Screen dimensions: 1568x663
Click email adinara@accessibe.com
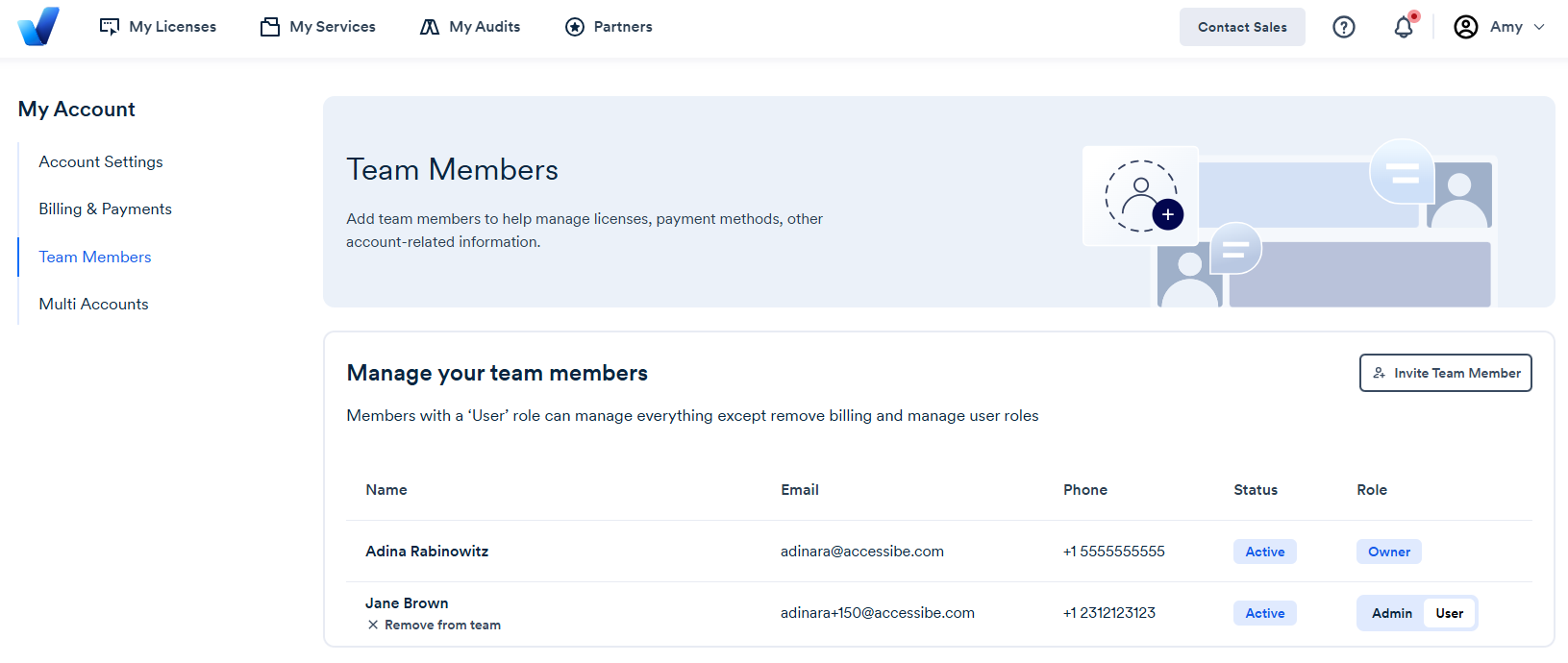(862, 552)
